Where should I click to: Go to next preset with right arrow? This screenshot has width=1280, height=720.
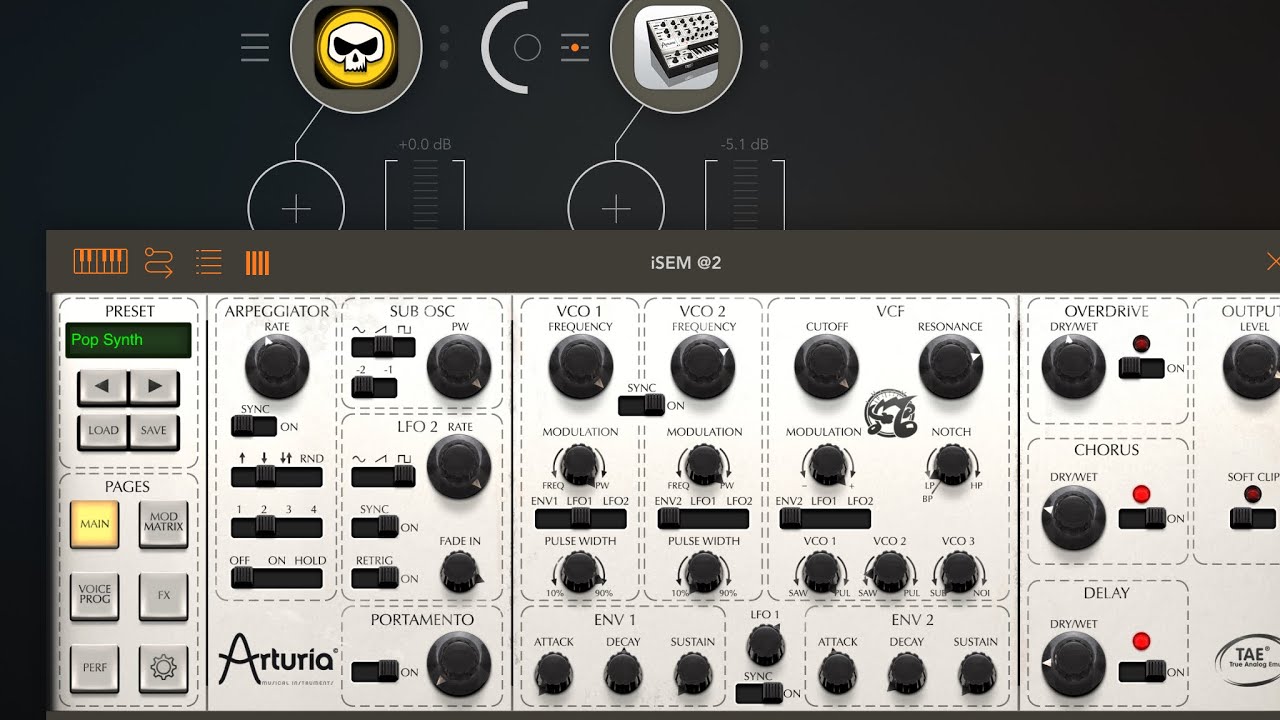(154, 386)
